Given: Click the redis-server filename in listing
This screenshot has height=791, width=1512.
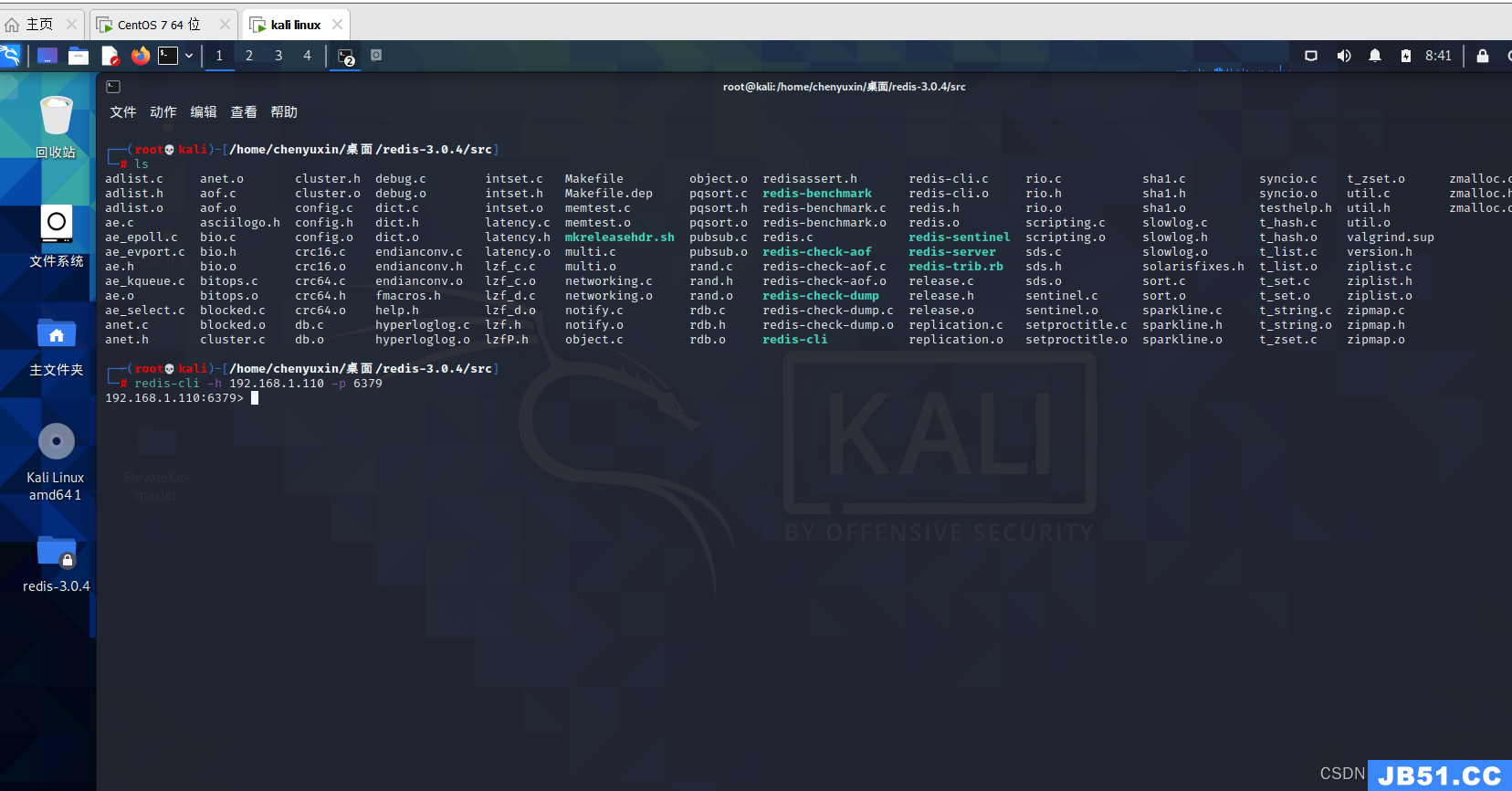Looking at the screenshot, I should click(952, 252).
